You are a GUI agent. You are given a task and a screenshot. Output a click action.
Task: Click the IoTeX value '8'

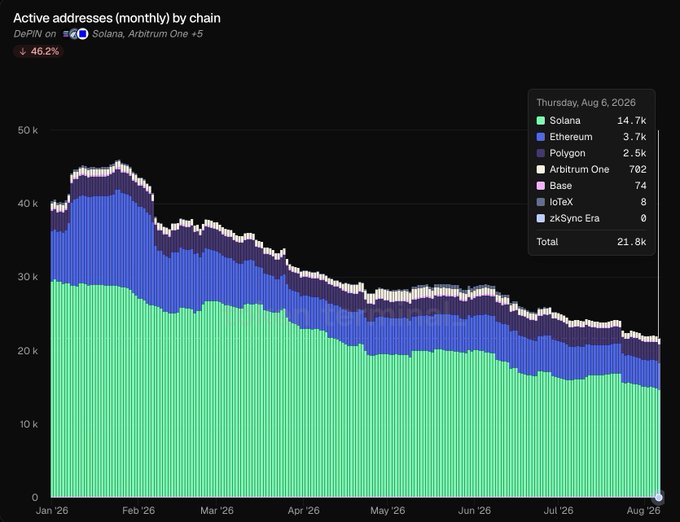click(x=644, y=202)
